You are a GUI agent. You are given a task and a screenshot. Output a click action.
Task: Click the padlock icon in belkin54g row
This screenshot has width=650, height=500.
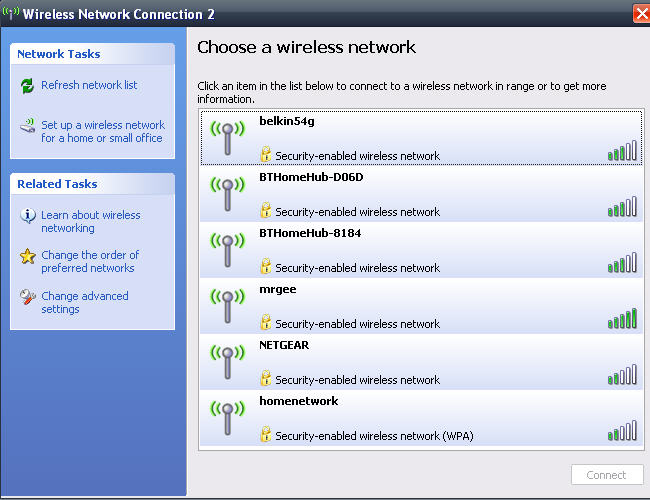coord(265,154)
